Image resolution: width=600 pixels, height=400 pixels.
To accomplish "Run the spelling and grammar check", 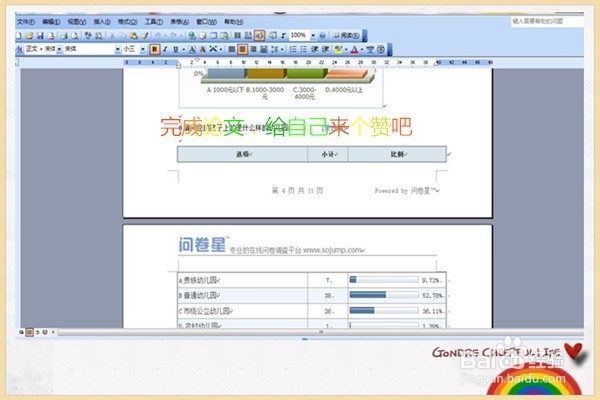I will point(88,36).
